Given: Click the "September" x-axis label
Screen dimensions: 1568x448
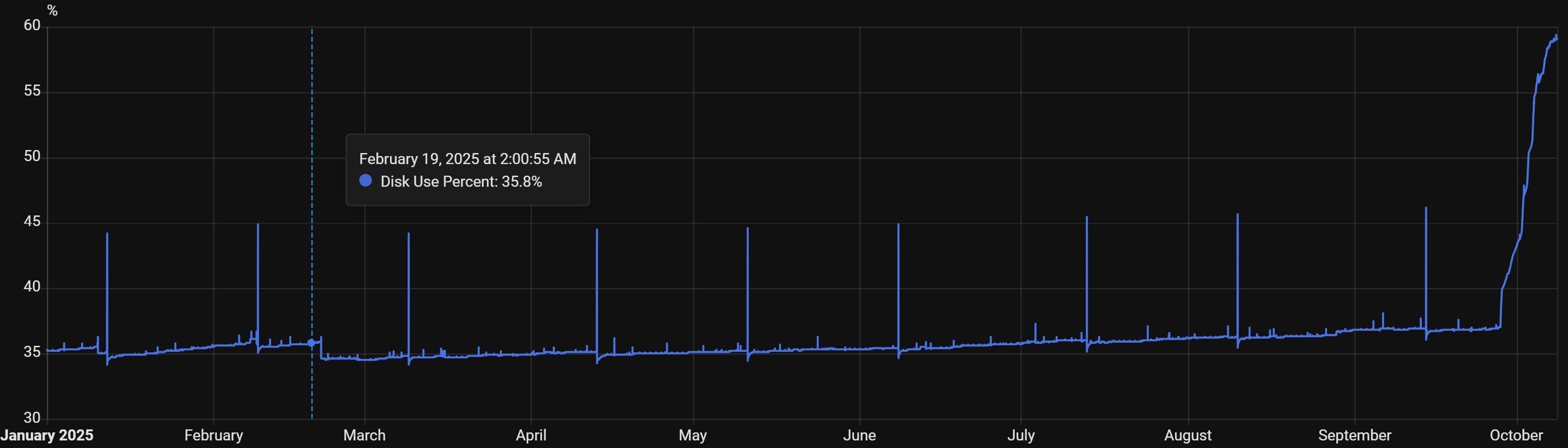Looking at the screenshot, I should 1355,435.
